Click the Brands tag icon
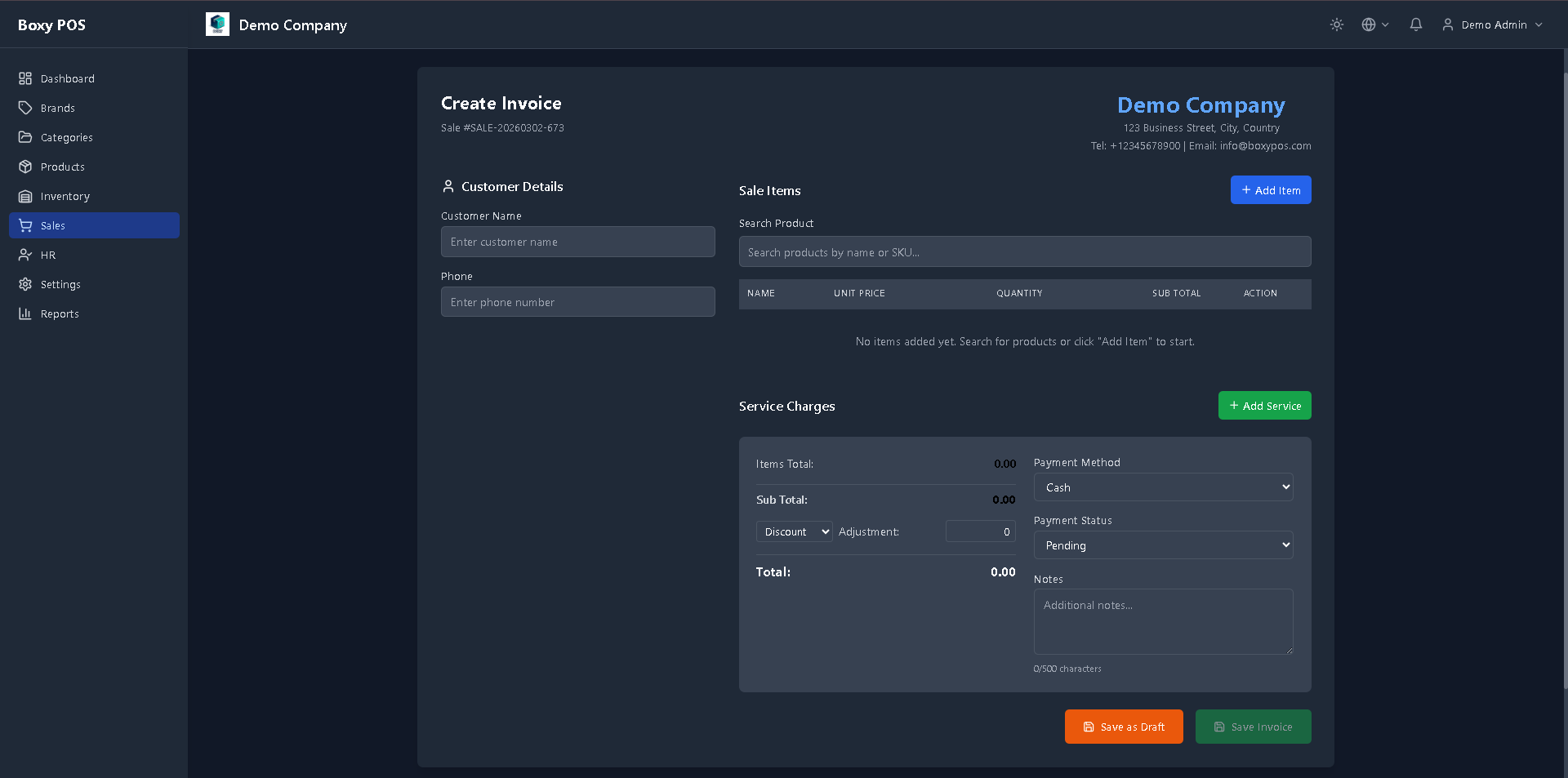Image resolution: width=1568 pixels, height=778 pixels. (25, 108)
